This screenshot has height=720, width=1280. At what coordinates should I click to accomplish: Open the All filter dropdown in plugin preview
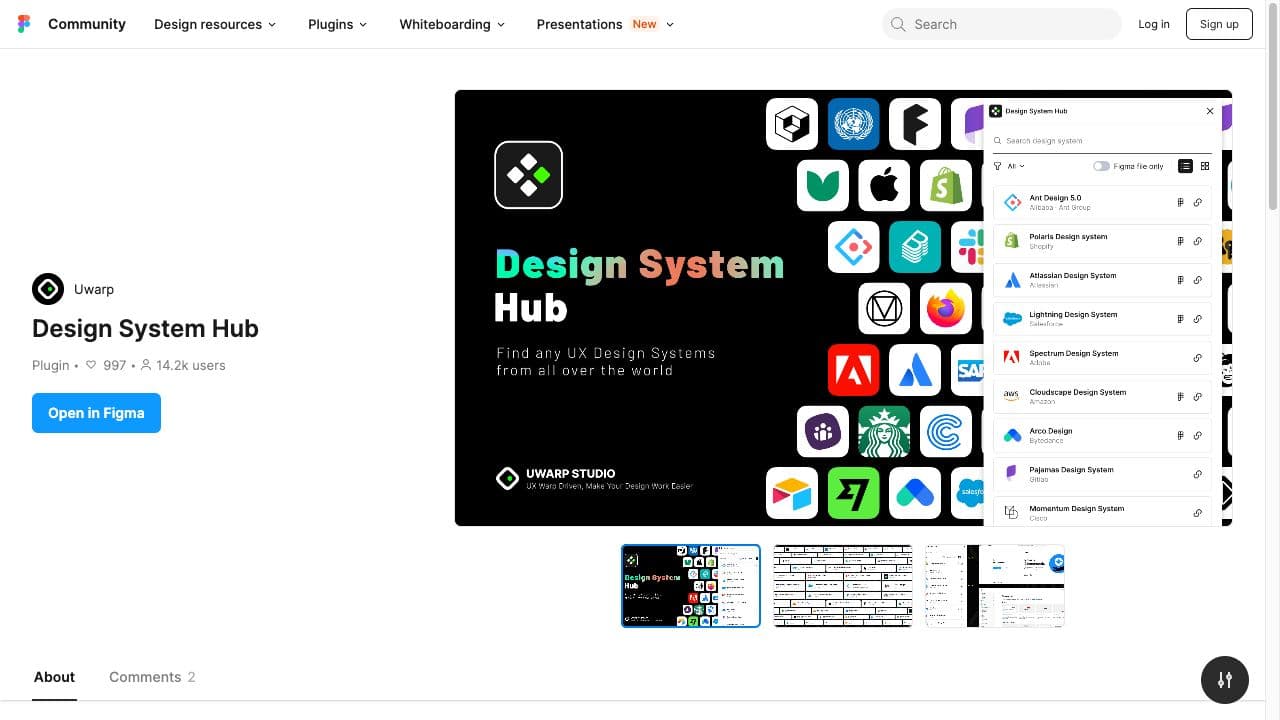1016,166
